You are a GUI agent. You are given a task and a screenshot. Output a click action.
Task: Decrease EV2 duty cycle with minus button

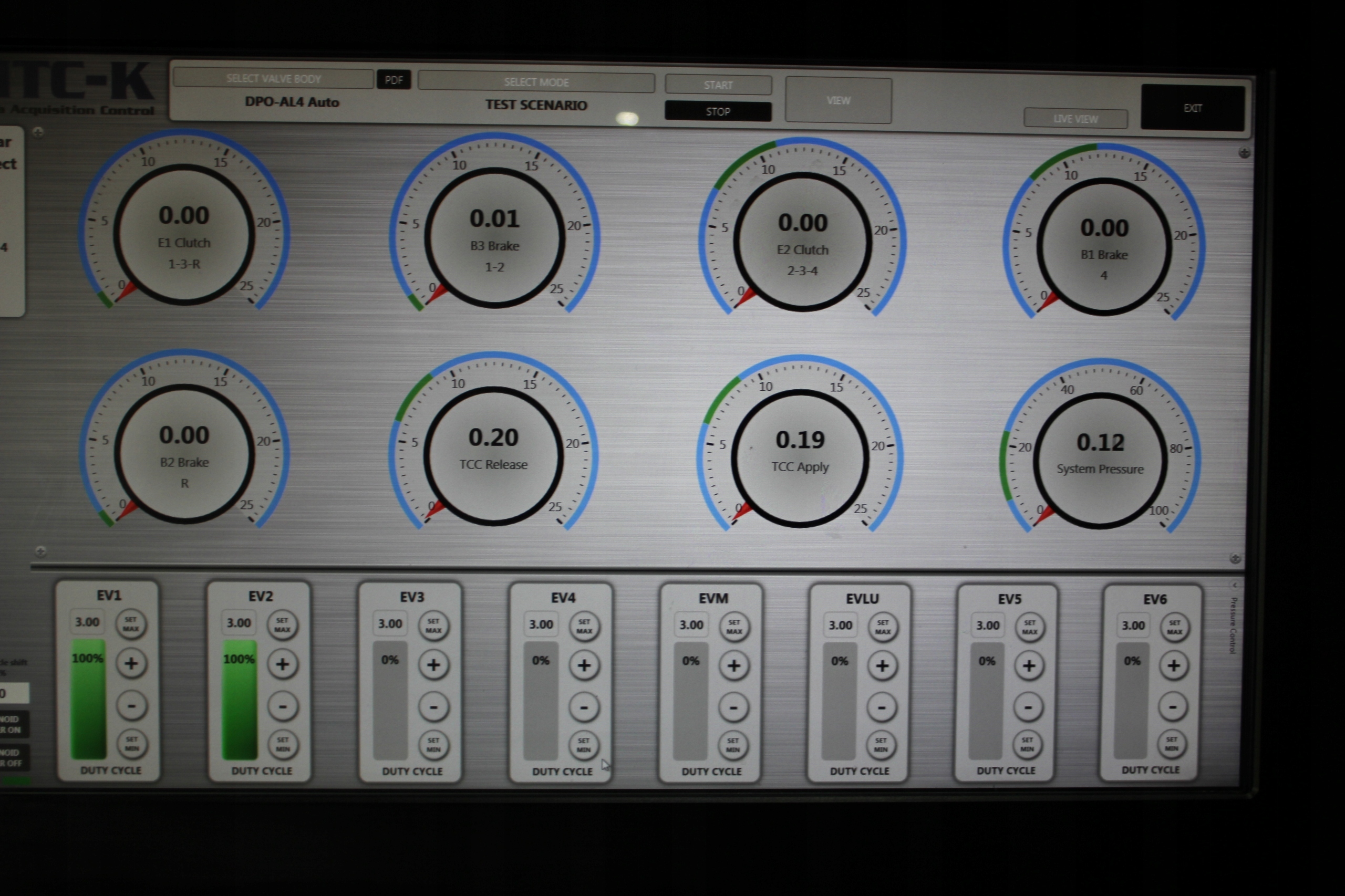tap(282, 707)
